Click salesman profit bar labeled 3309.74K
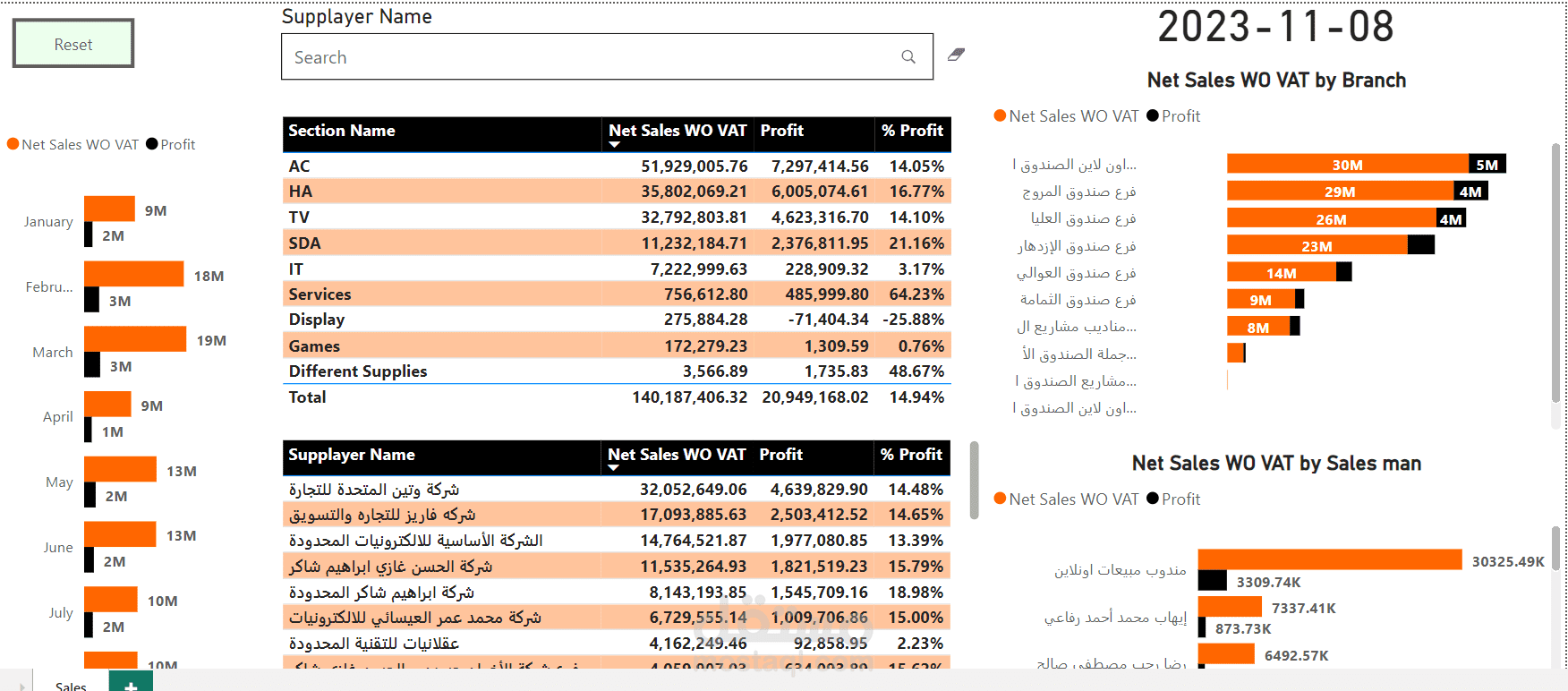Image resolution: width=1568 pixels, height=691 pixels. pos(1213,580)
